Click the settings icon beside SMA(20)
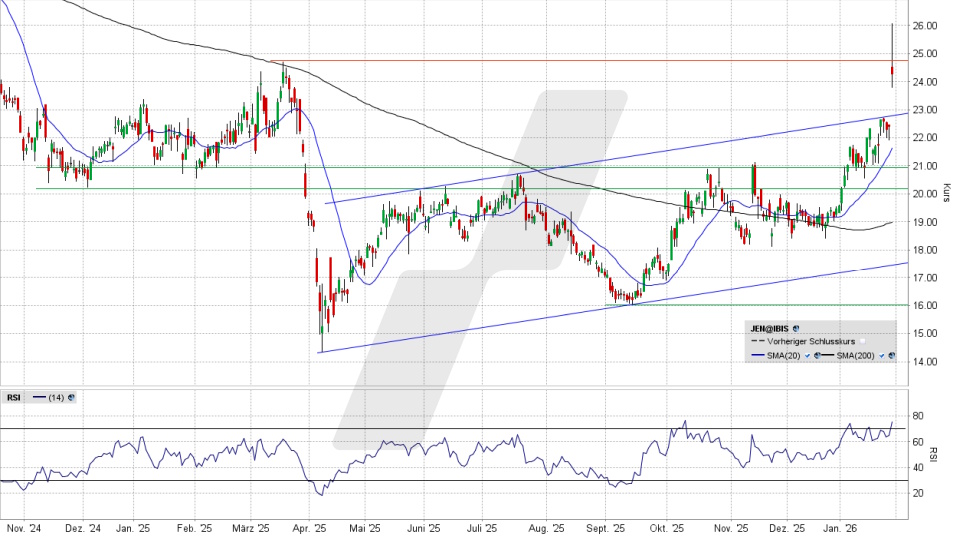Viewport: 960px width, 540px height. click(816, 356)
